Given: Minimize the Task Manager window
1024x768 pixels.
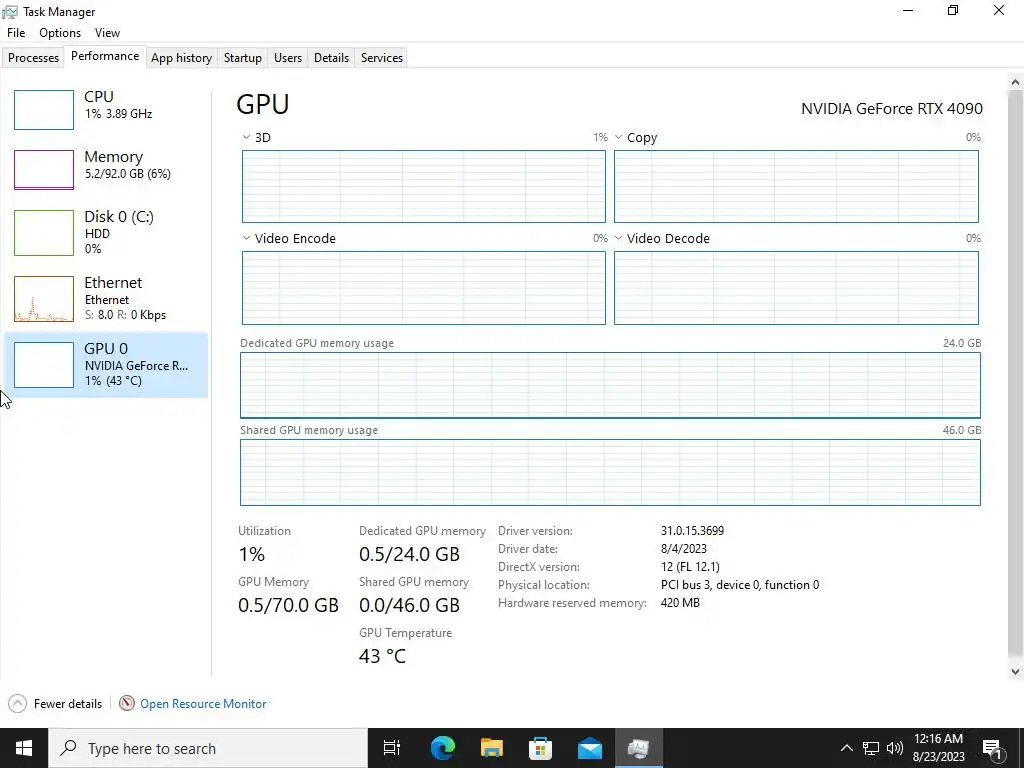Looking at the screenshot, I should pos(908,10).
